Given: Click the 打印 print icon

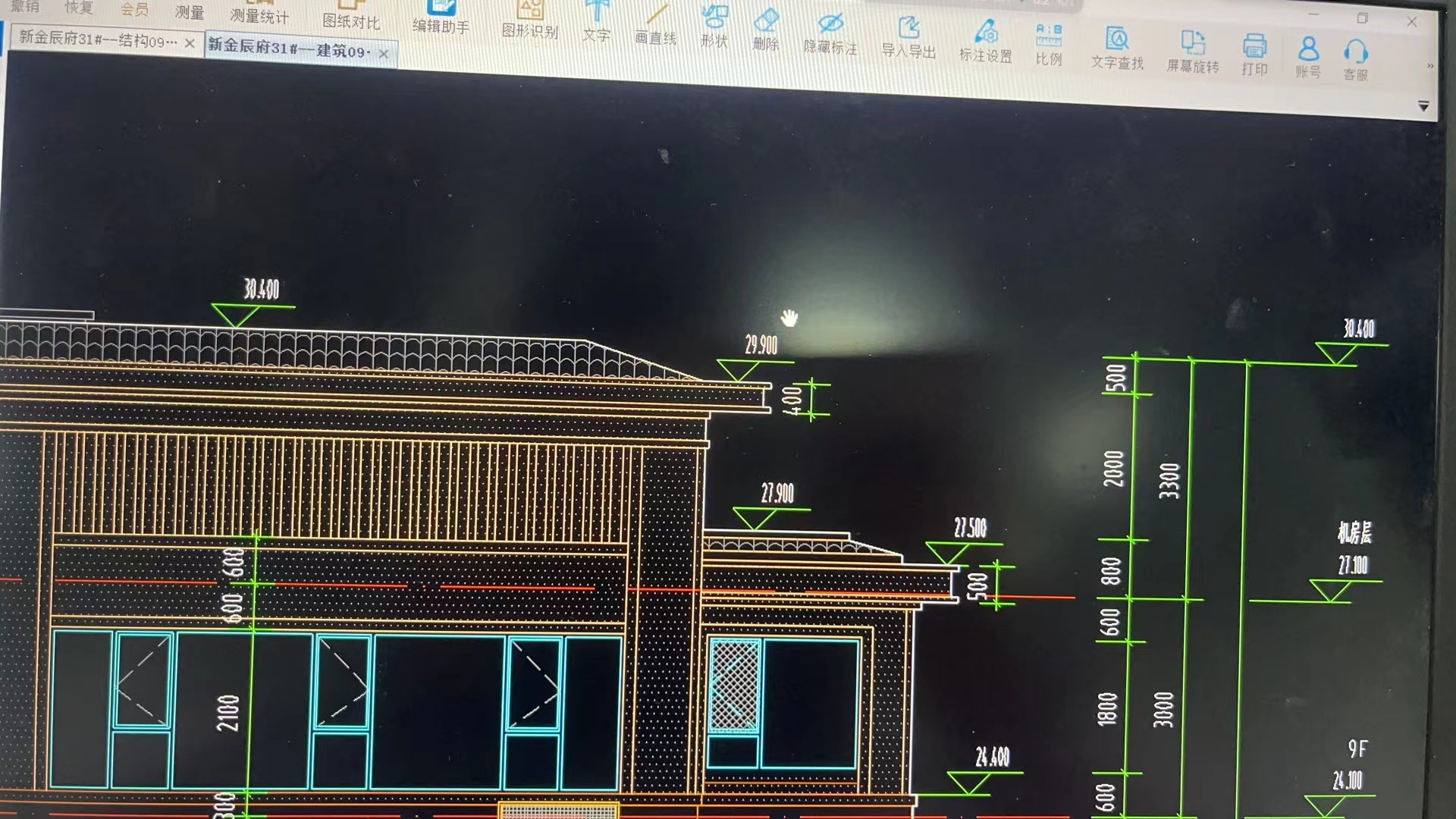Looking at the screenshot, I should 1254,55.
